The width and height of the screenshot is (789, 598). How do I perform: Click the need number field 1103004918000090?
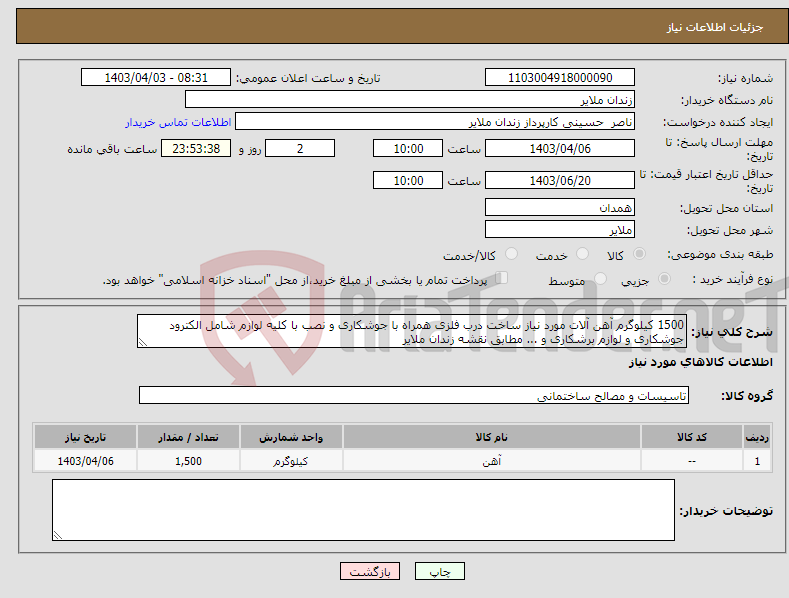point(560,78)
